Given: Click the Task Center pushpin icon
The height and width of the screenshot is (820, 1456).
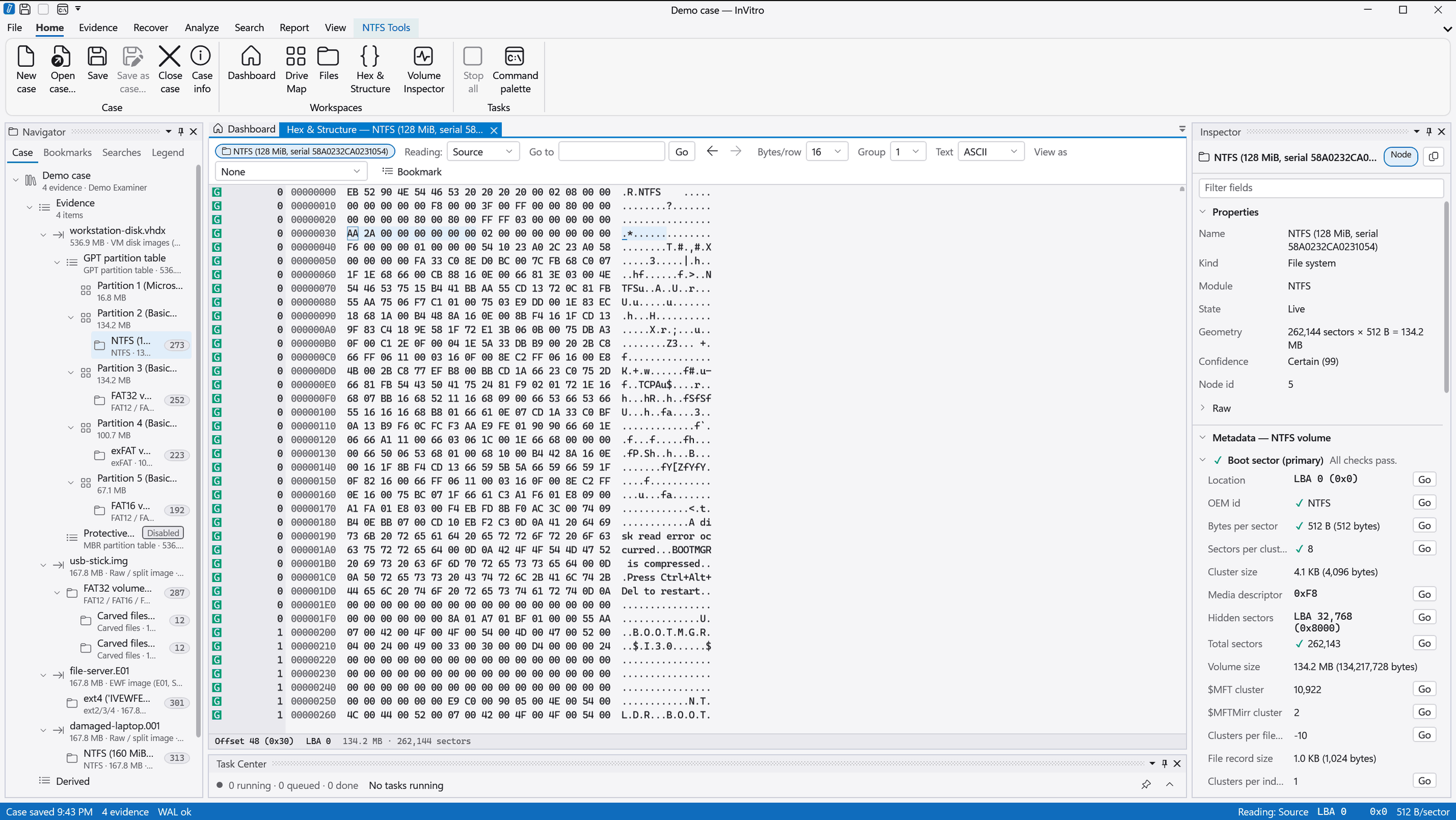Looking at the screenshot, I should click(1146, 785).
